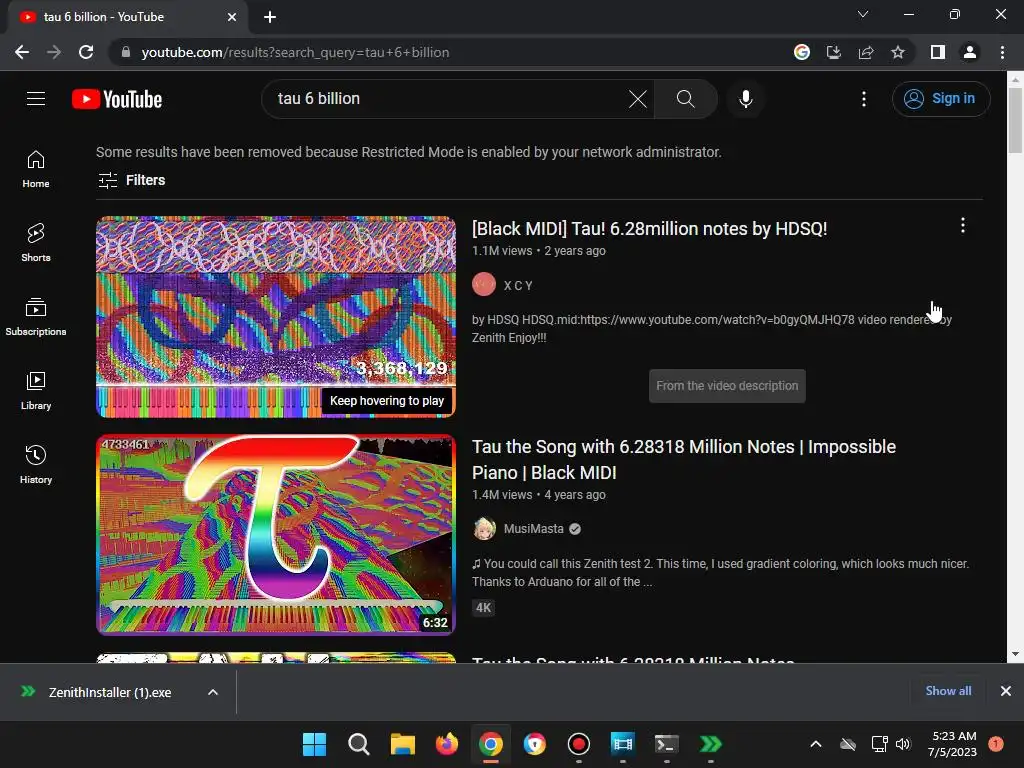Click the install app icon in address bar
The width and height of the screenshot is (1024, 768).
tap(834, 52)
